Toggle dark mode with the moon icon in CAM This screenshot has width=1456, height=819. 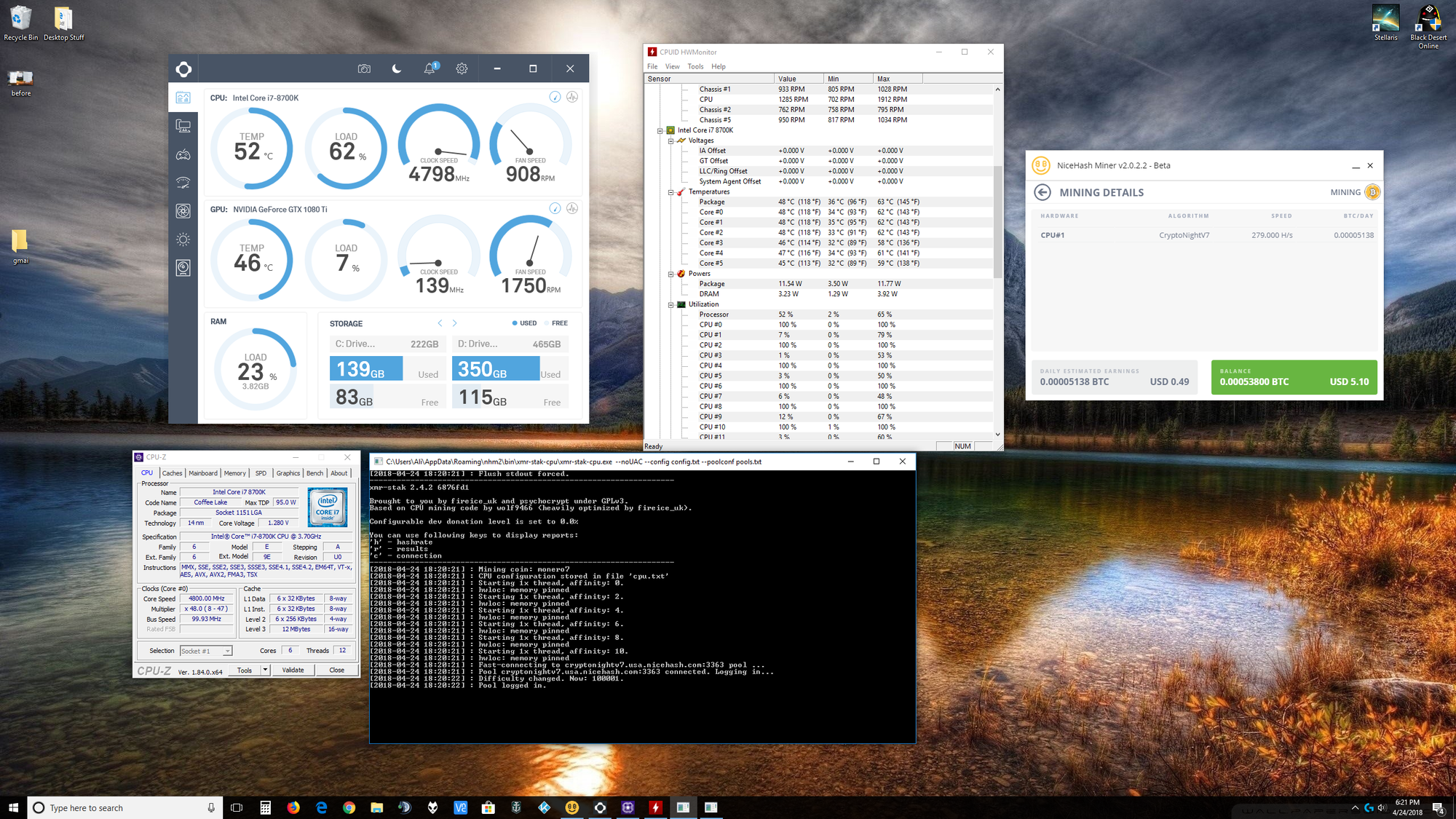pyautogui.click(x=395, y=68)
